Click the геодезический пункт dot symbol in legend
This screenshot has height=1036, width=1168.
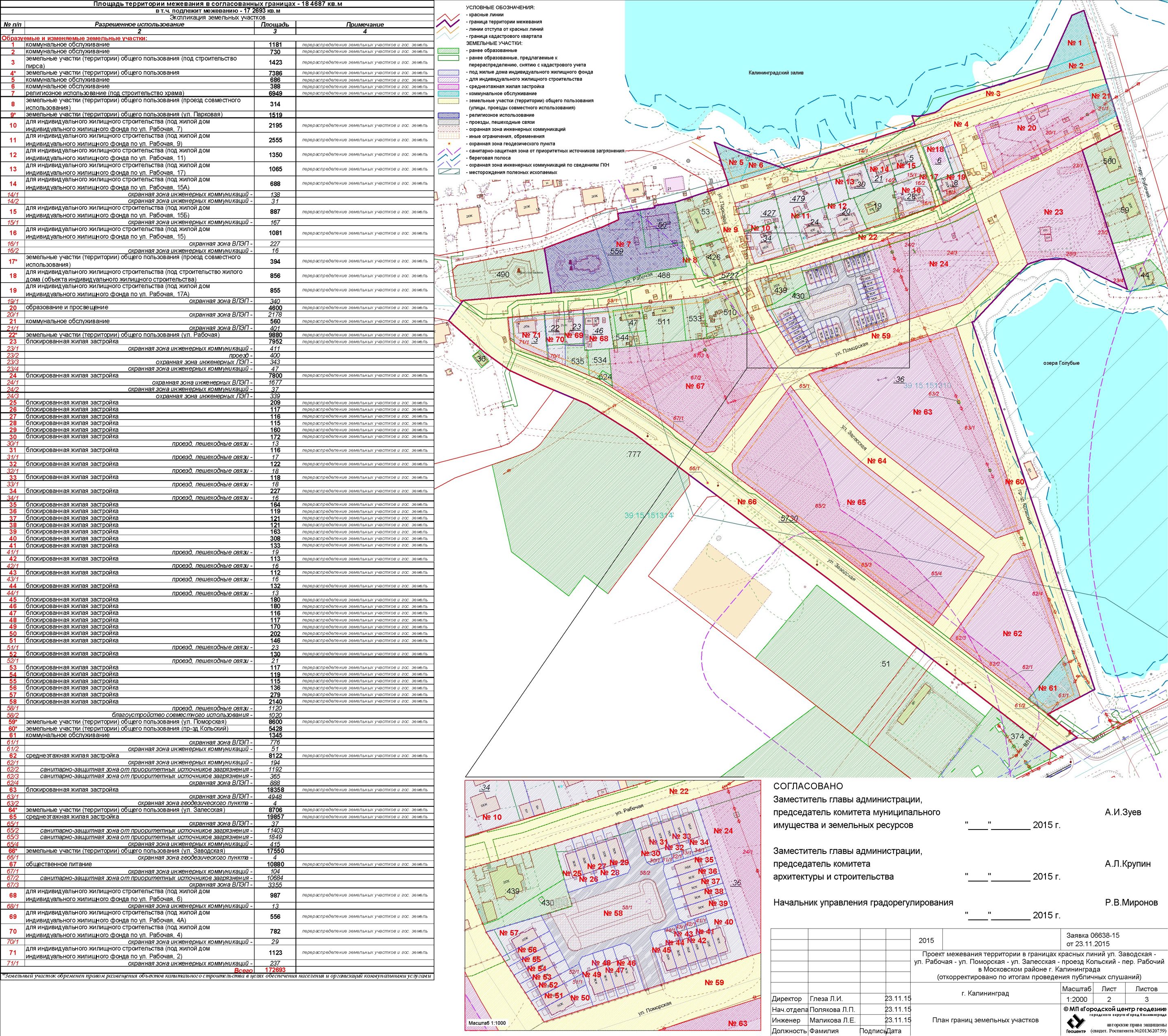point(451,143)
